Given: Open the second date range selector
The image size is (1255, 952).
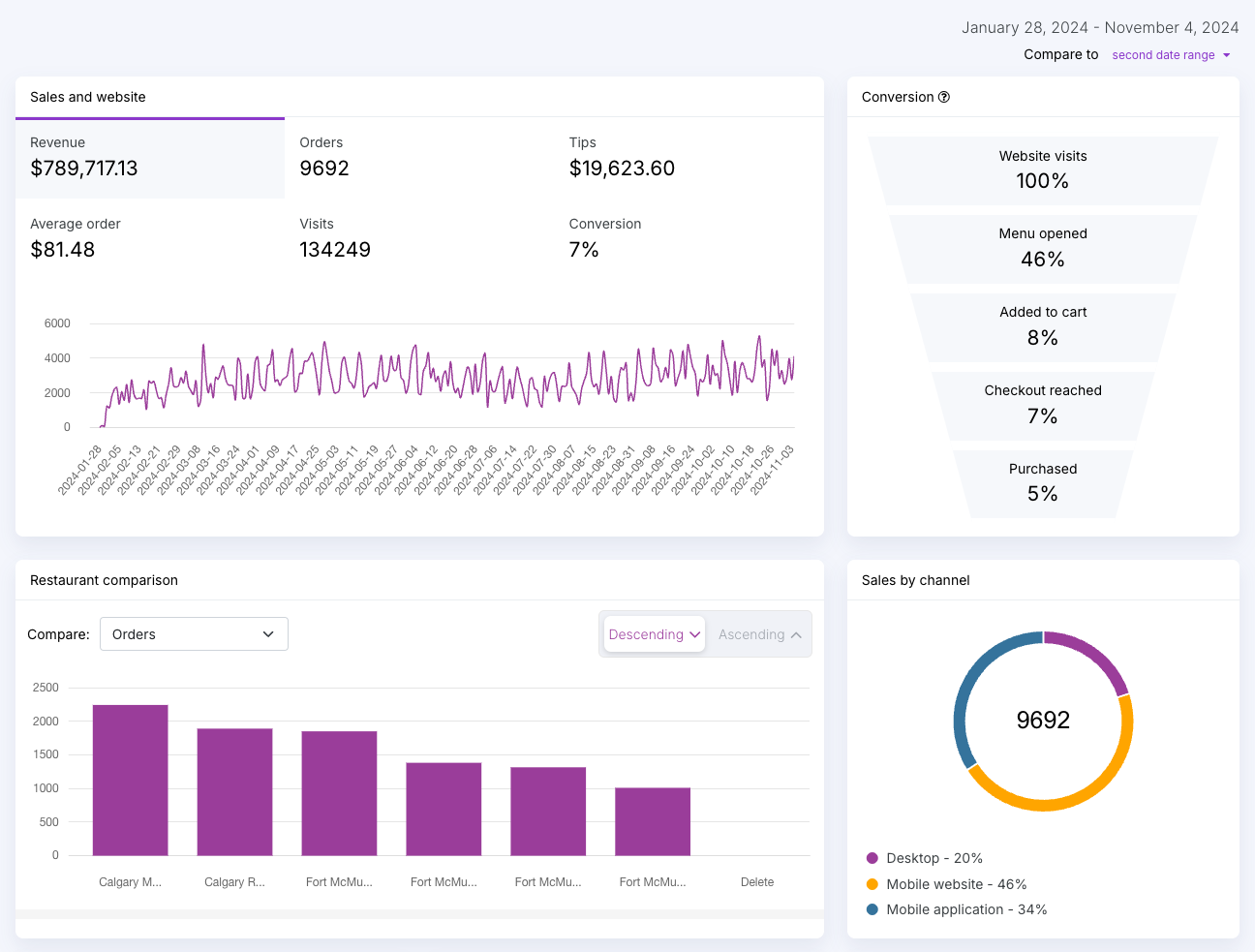Looking at the screenshot, I should pyautogui.click(x=1172, y=55).
